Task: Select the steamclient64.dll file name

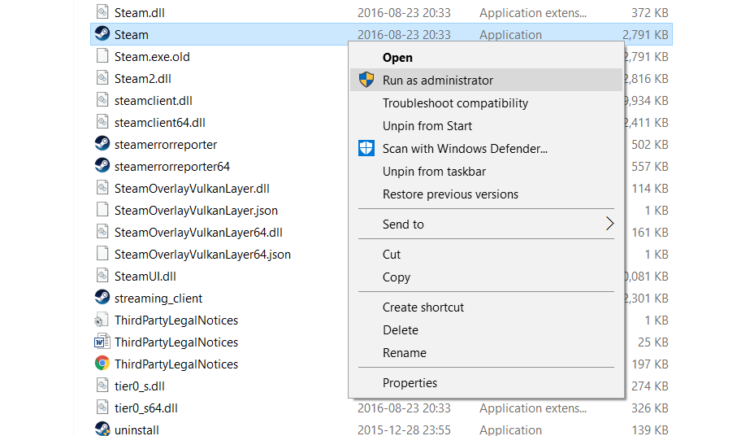Action: [x=160, y=122]
